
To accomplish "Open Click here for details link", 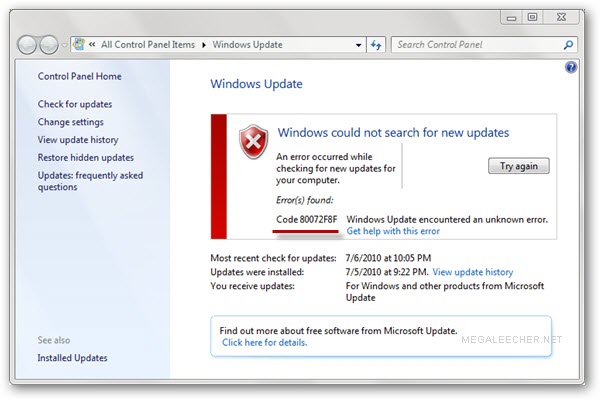I will tap(264, 343).
